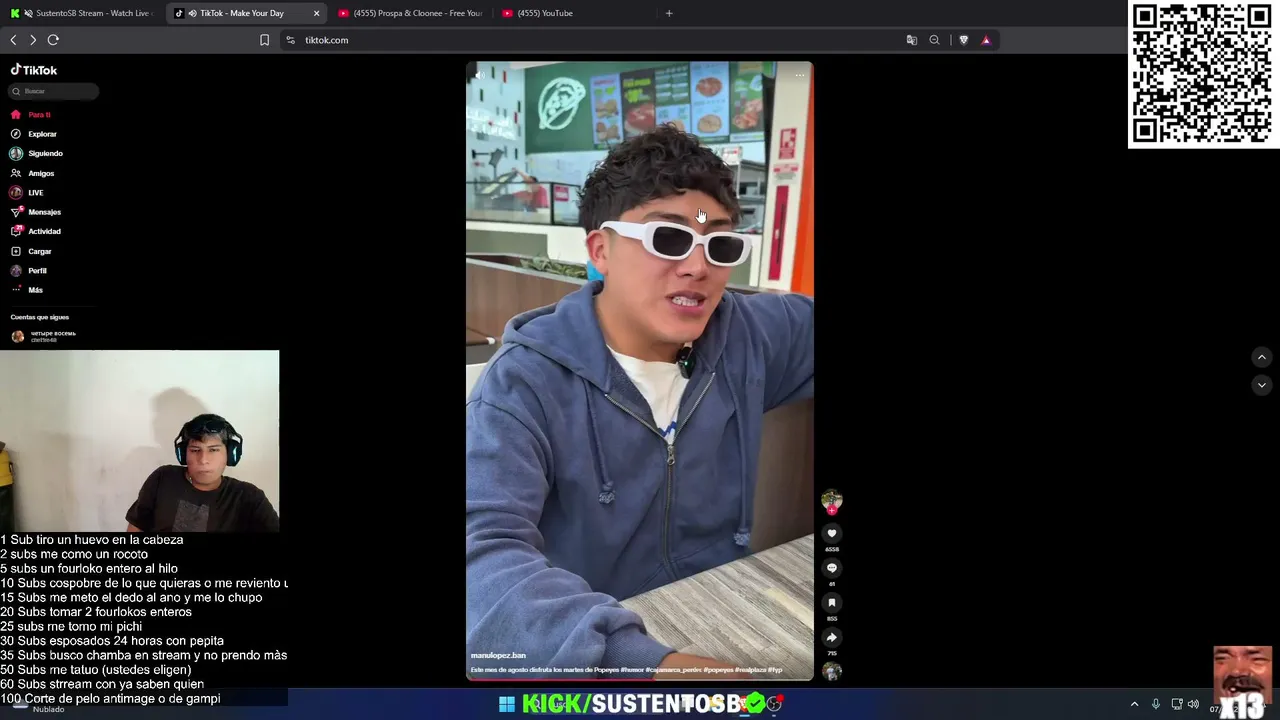The height and width of the screenshot is (720, 1280).
Task: Open network settings from the system tray
Action: click(1177, 704)
